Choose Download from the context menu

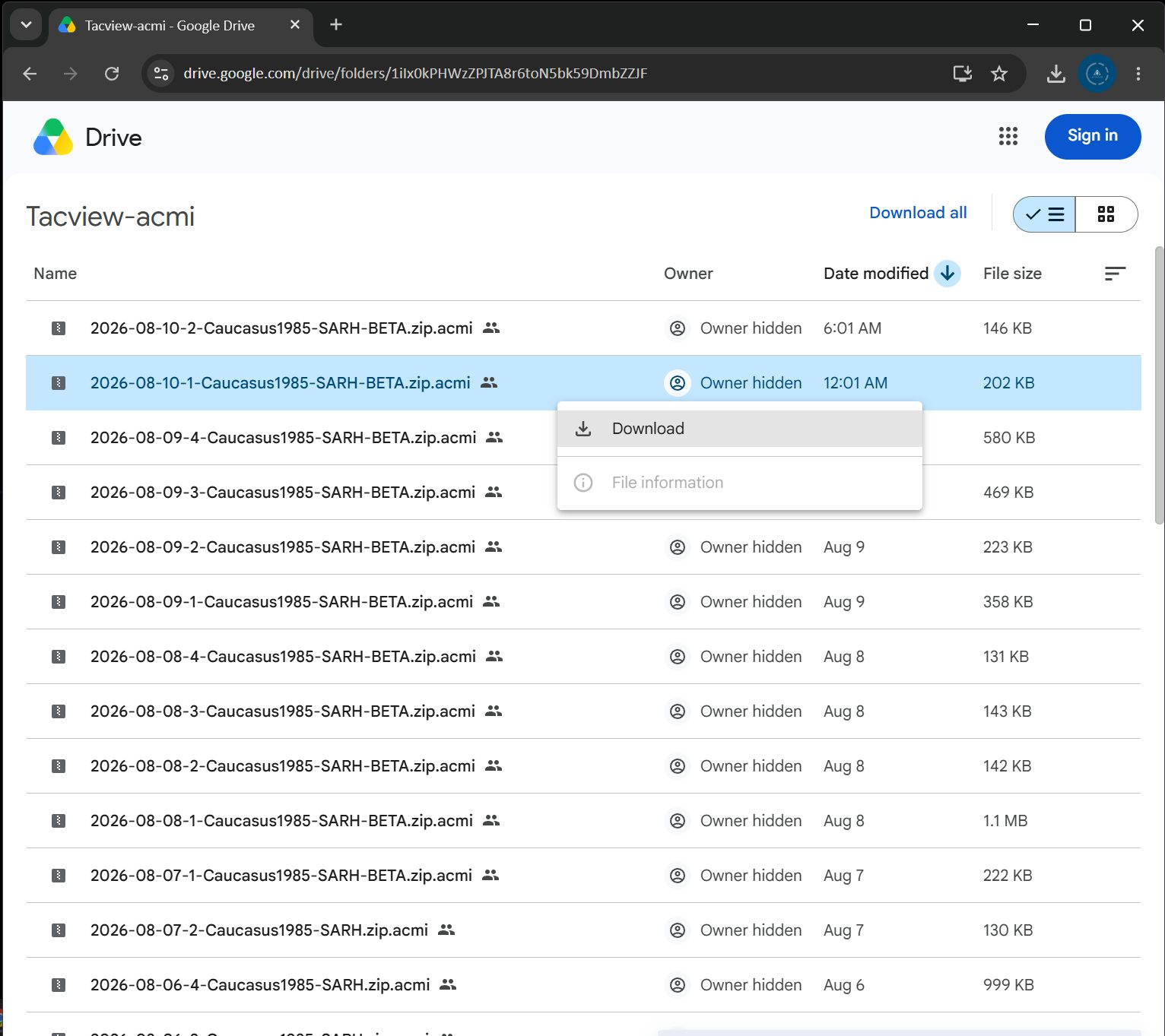point(740,429)
